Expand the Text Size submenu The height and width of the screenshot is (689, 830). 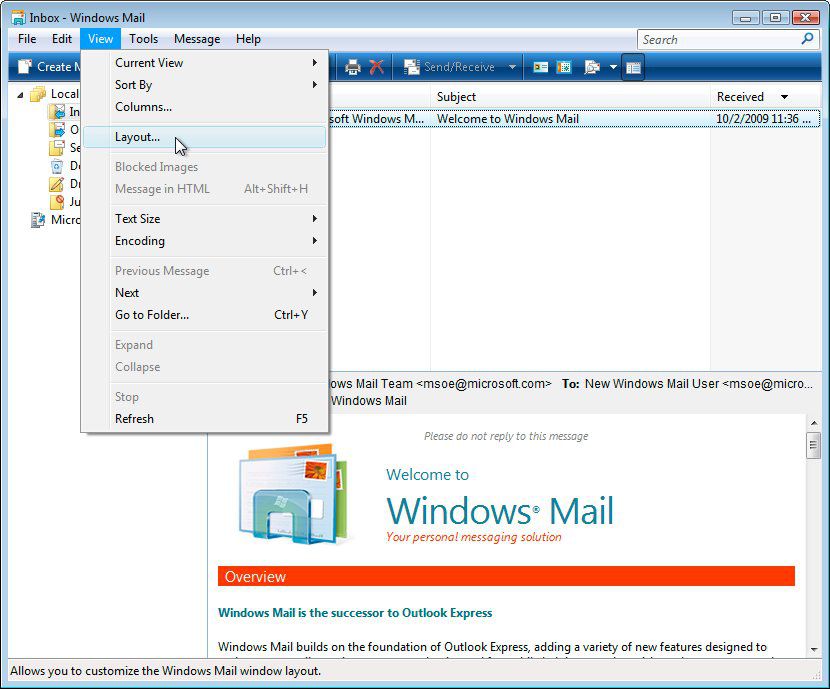[x=204, y=219]
